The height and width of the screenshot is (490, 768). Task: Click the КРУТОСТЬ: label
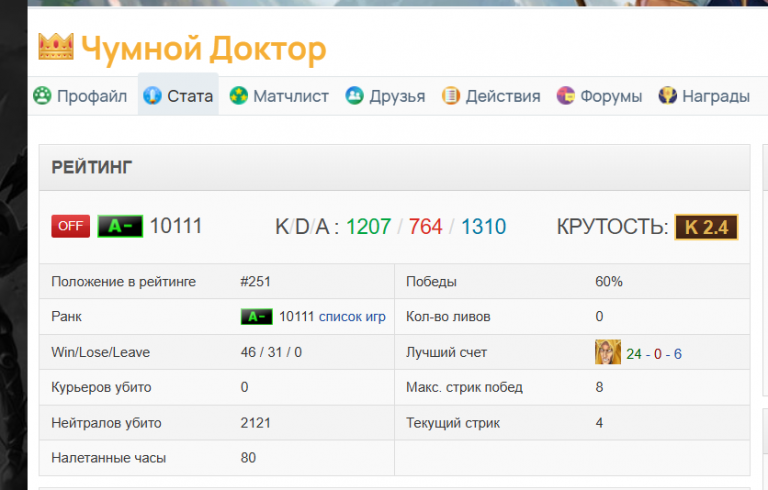tap(612, 227)
